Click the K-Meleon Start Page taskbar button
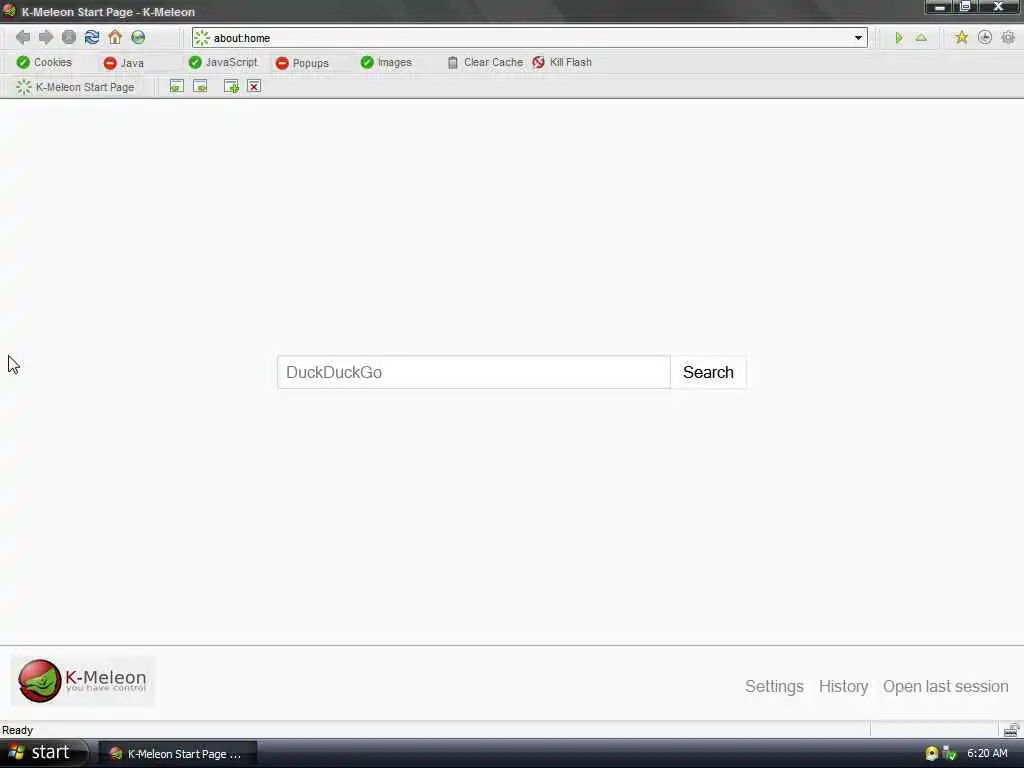This screenshot has width=1024, height=768. coord(178,754)
